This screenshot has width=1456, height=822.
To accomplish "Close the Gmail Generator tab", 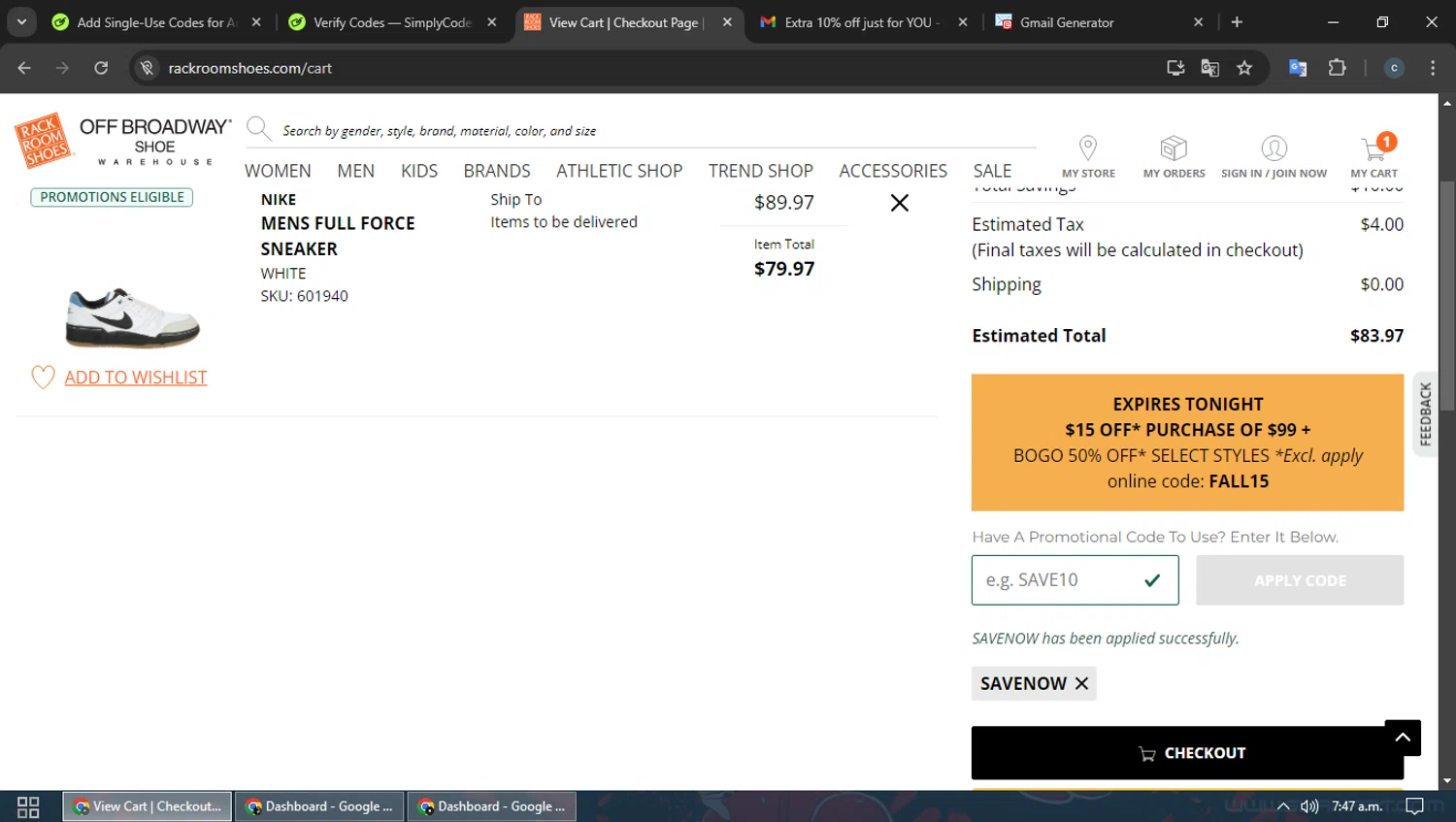I will [1199, 22].
